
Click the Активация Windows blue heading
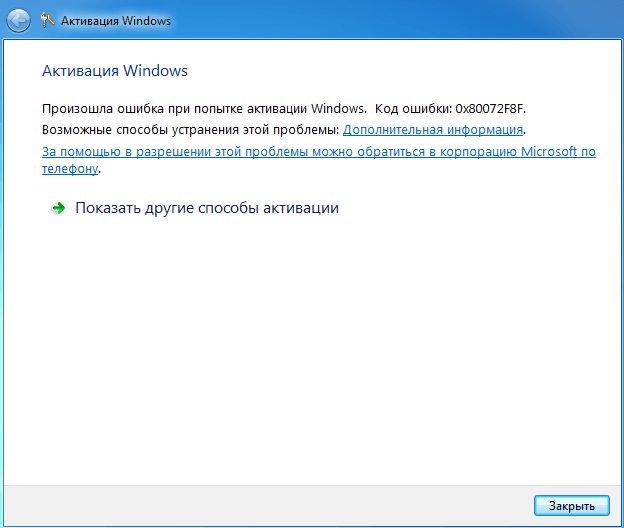[115, 71]
